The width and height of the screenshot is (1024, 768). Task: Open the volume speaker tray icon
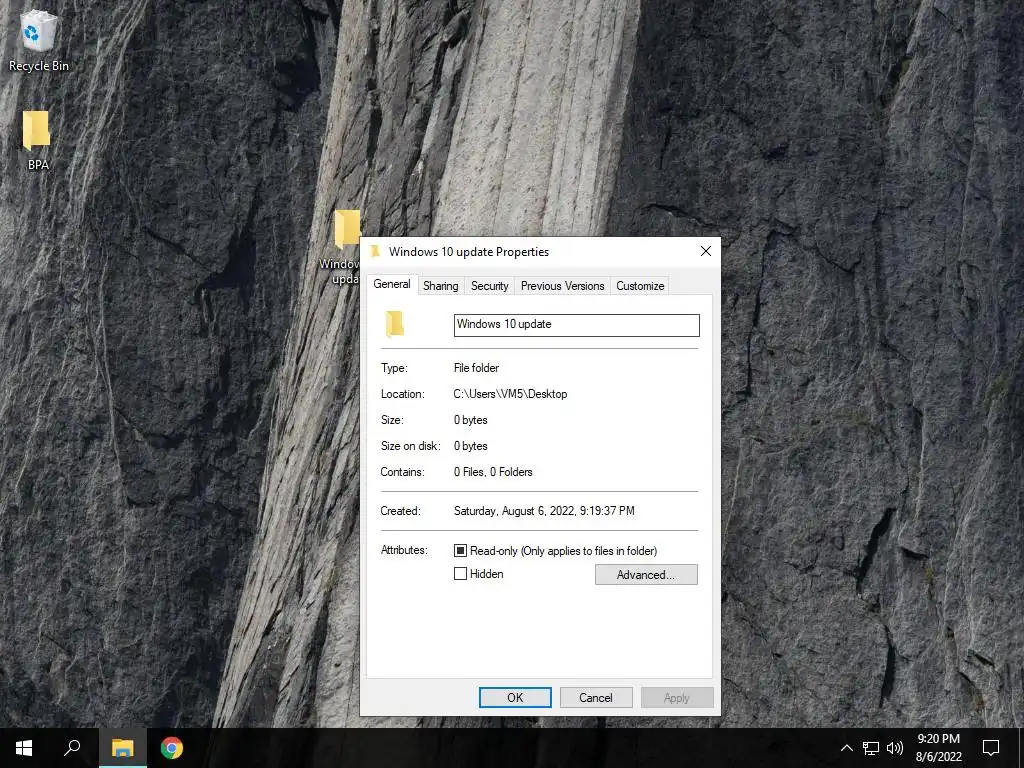point(895,748)
